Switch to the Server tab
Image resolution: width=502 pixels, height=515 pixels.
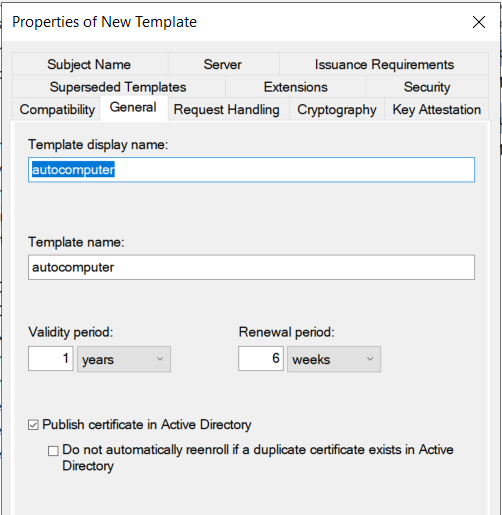pos(223,64)
